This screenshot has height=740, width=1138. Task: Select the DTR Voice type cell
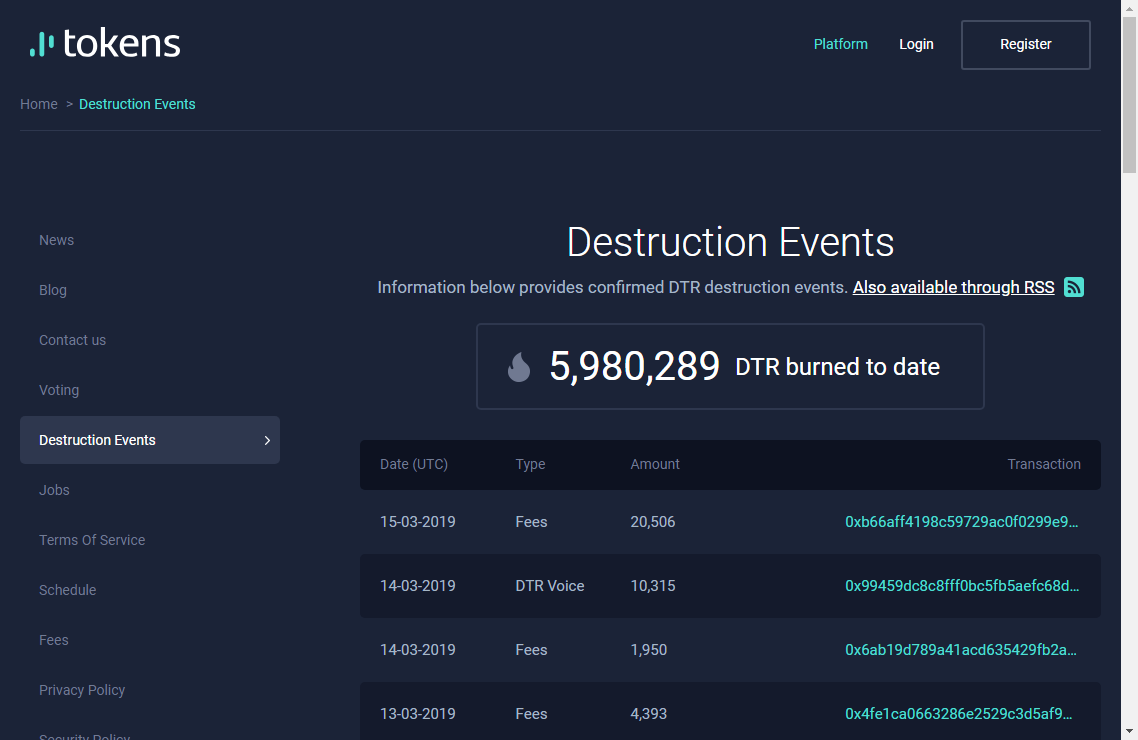(x=550, y=586)
